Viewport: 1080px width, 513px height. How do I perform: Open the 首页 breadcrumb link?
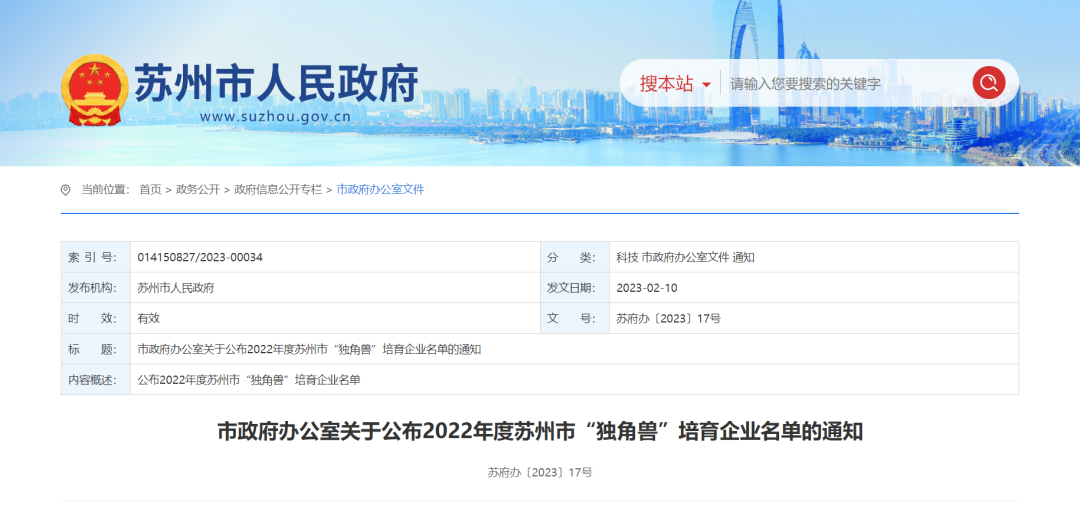tap(150, 189)
